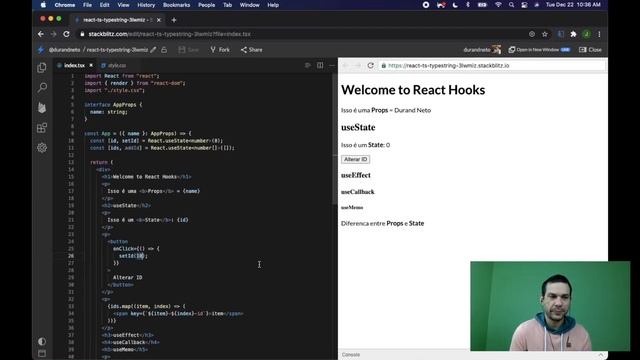Open the Apple menu
Screen dimensions: 640x360
click(x=43, y=5)
